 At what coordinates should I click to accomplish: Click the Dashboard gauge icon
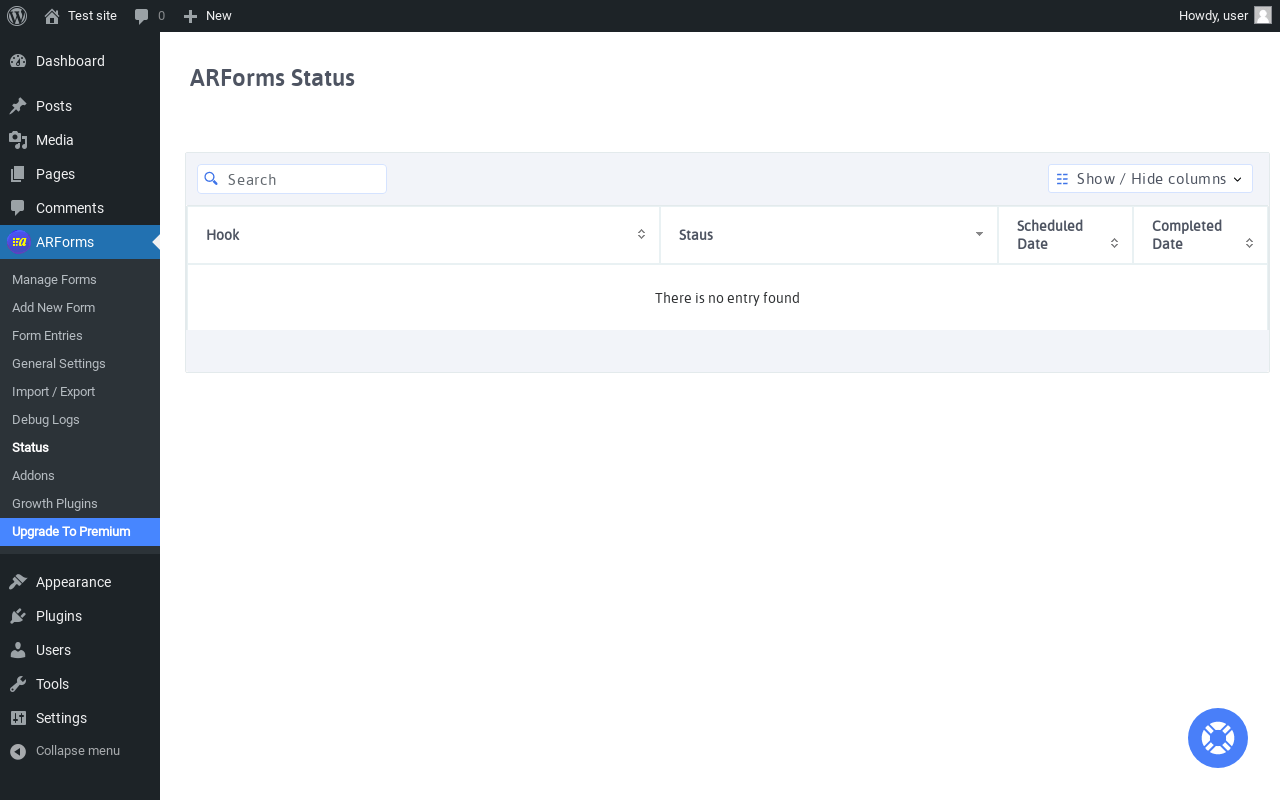point(18,61)
